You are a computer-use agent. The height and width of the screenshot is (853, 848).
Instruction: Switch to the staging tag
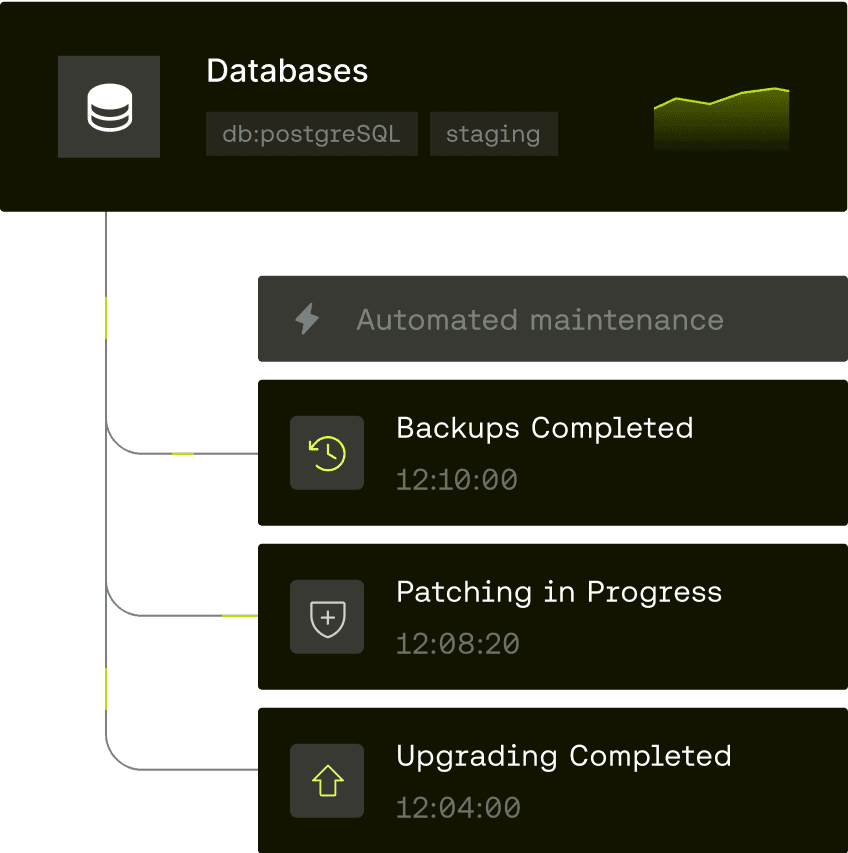493,133
